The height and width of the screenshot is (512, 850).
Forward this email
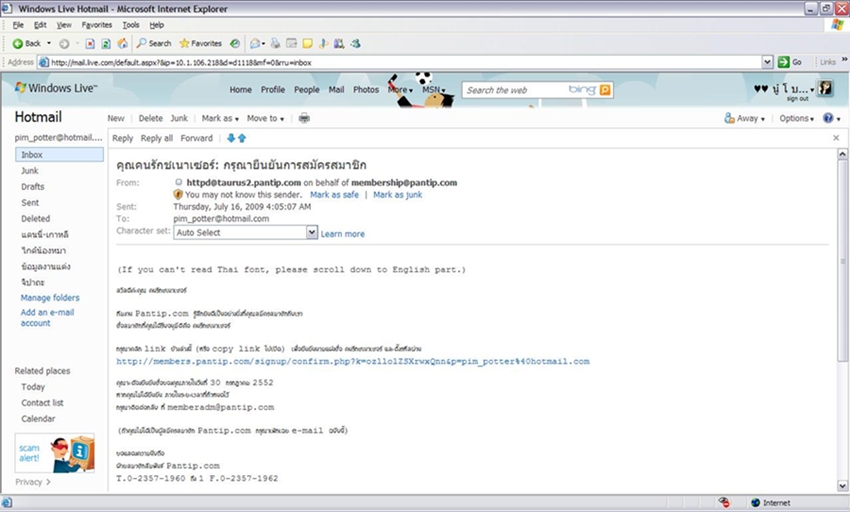[196, 138]
